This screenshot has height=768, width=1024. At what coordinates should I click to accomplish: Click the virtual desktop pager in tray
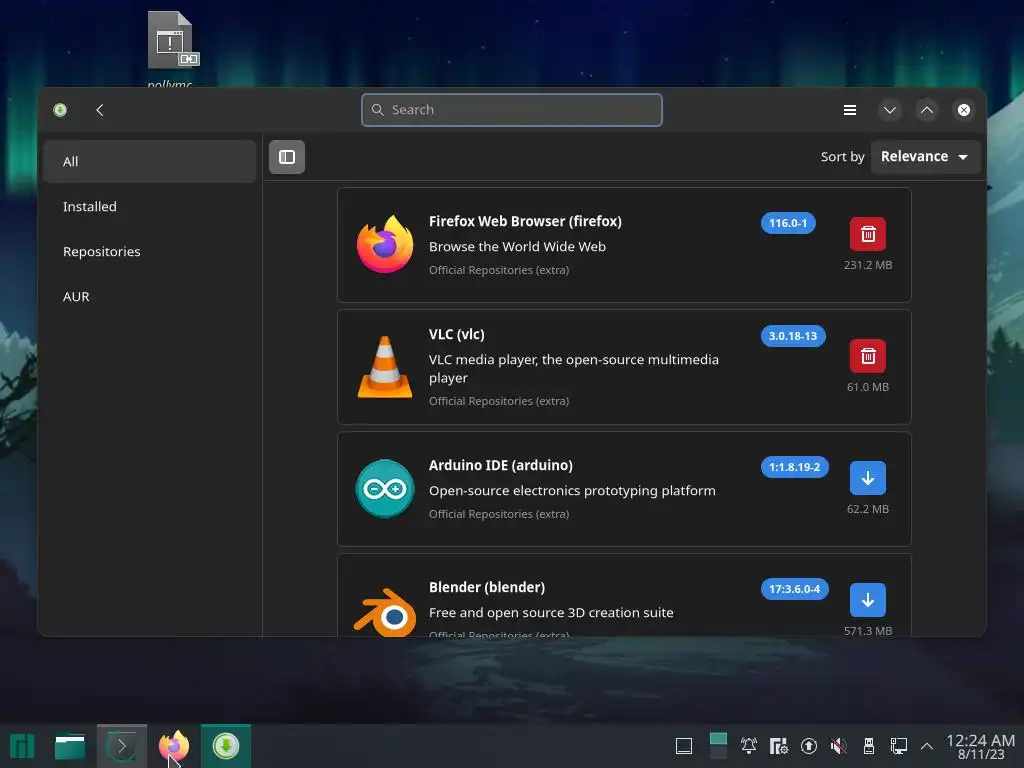(718, 746)
